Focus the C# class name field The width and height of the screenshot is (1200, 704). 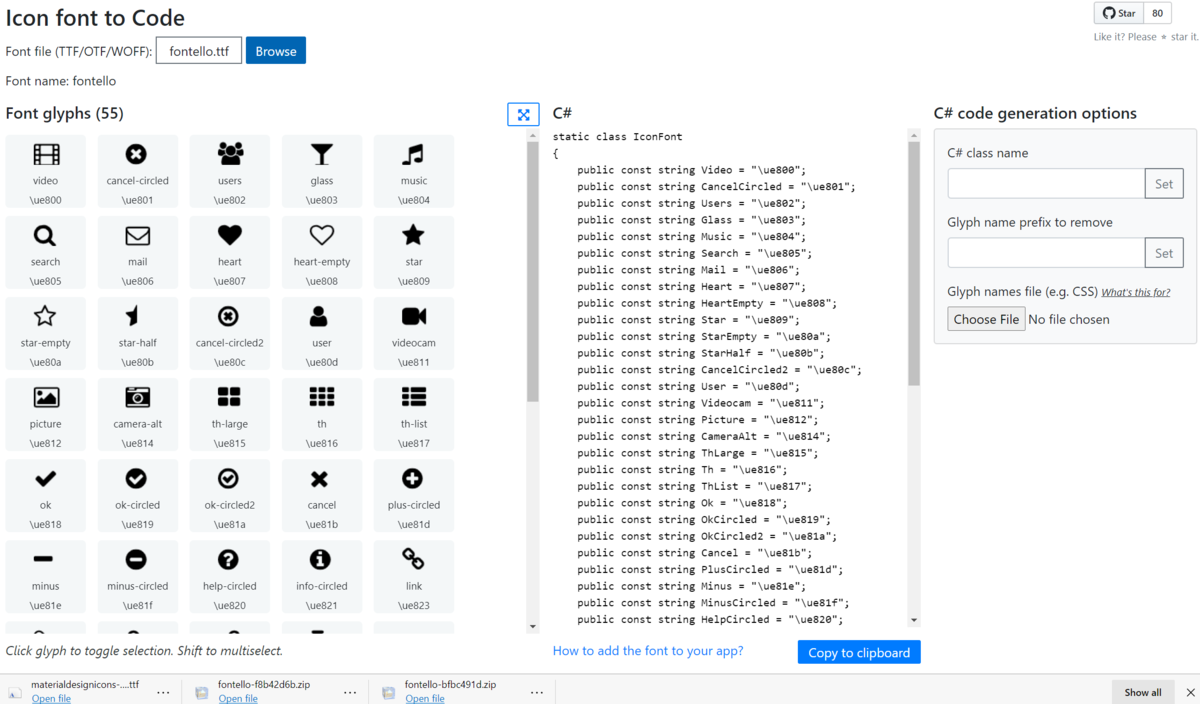tap(1046, 184)
